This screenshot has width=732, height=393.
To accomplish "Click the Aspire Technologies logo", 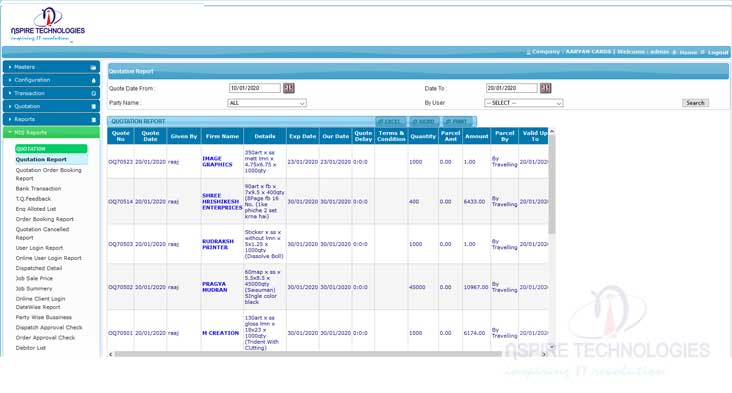I will [48, 25].
